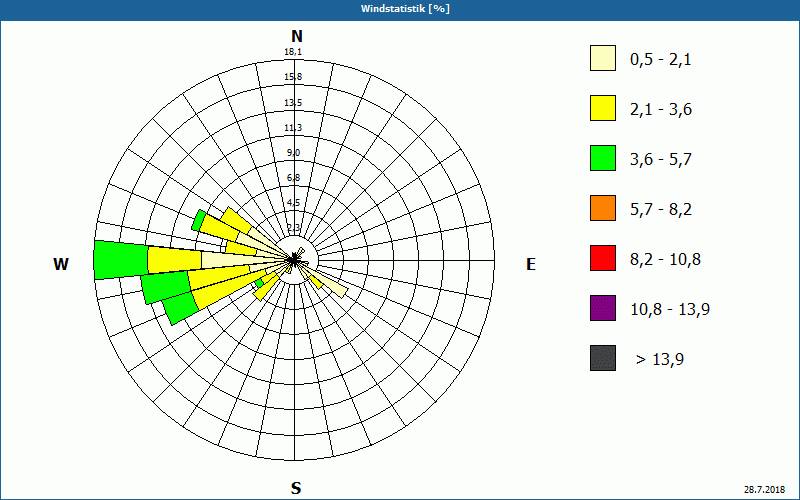Click the legend text '10,8 - 13,9'

(670, 310)
